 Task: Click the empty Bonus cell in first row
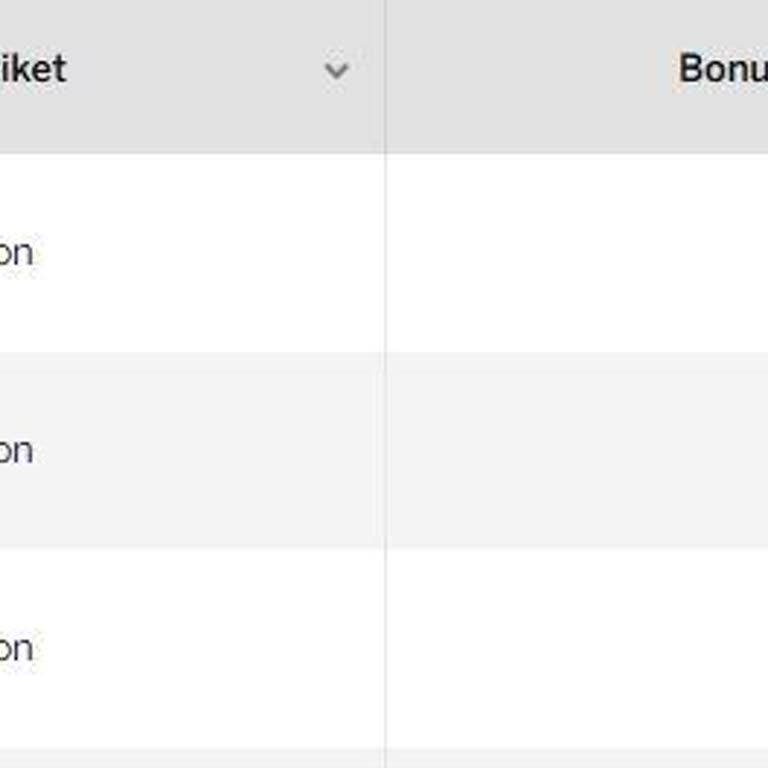(x=576, y=253)
